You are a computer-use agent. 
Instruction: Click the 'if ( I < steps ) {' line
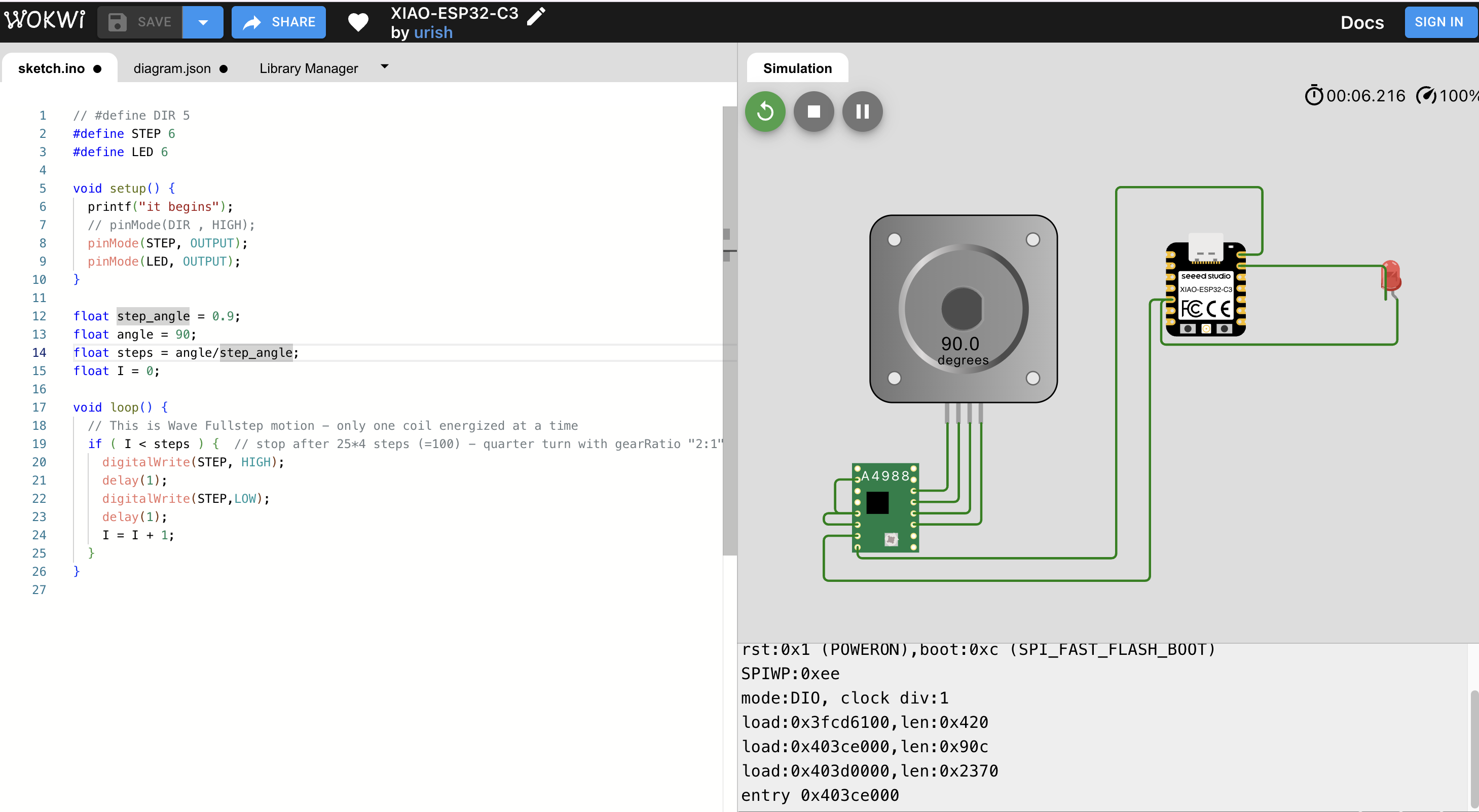pyautogui.click(x=153, y=444)
